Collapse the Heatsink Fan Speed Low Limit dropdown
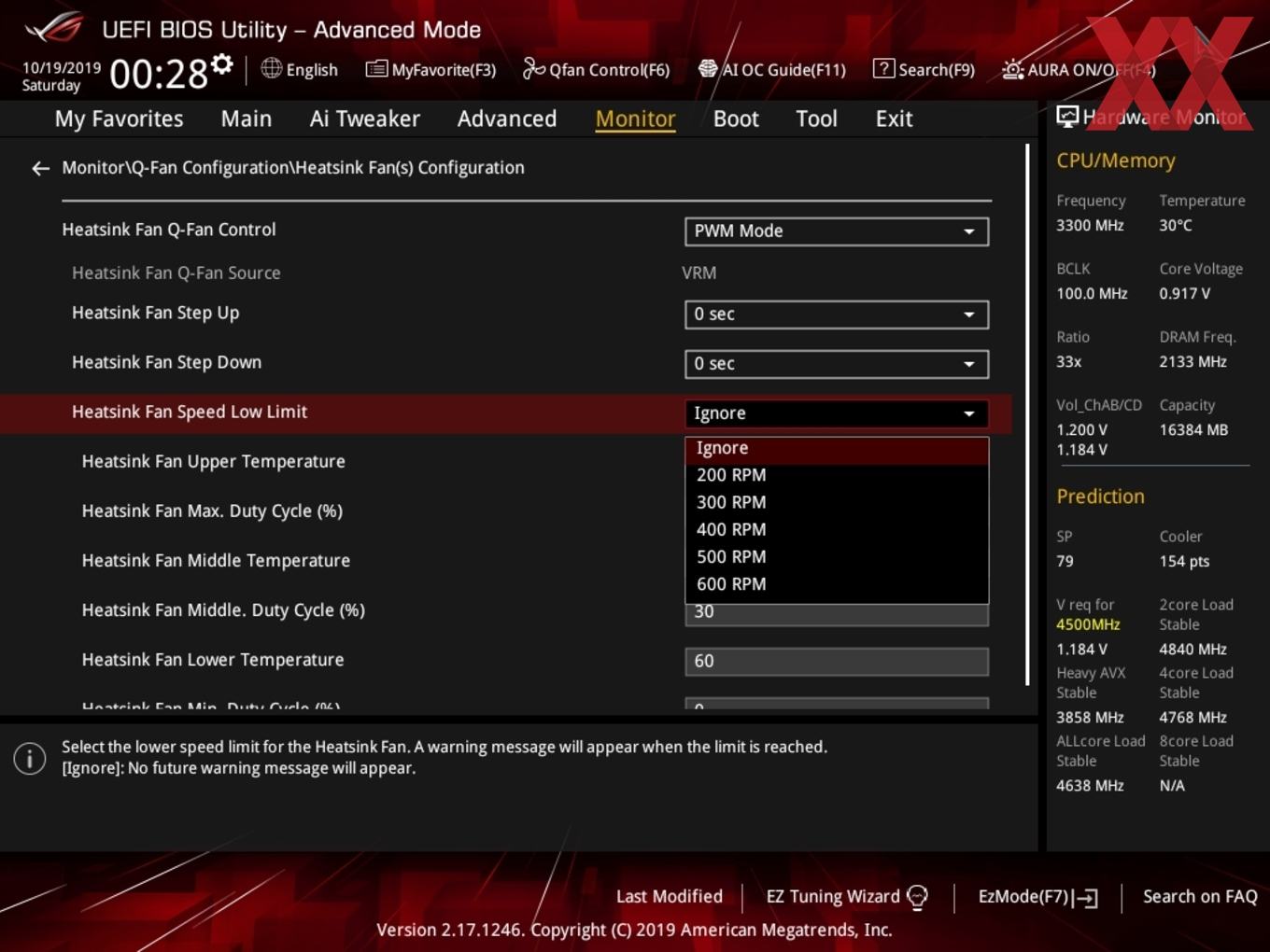The width and height of the screenshot is (1270, 952). point(837,413)
